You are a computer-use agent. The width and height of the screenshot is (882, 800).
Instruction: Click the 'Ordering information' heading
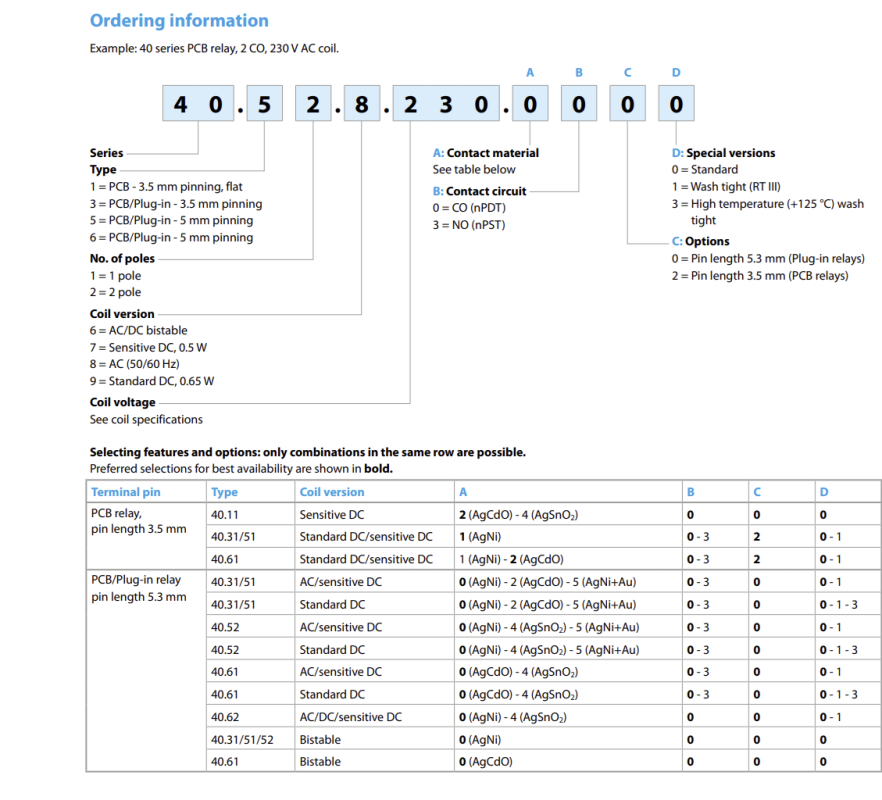[179, 21]
